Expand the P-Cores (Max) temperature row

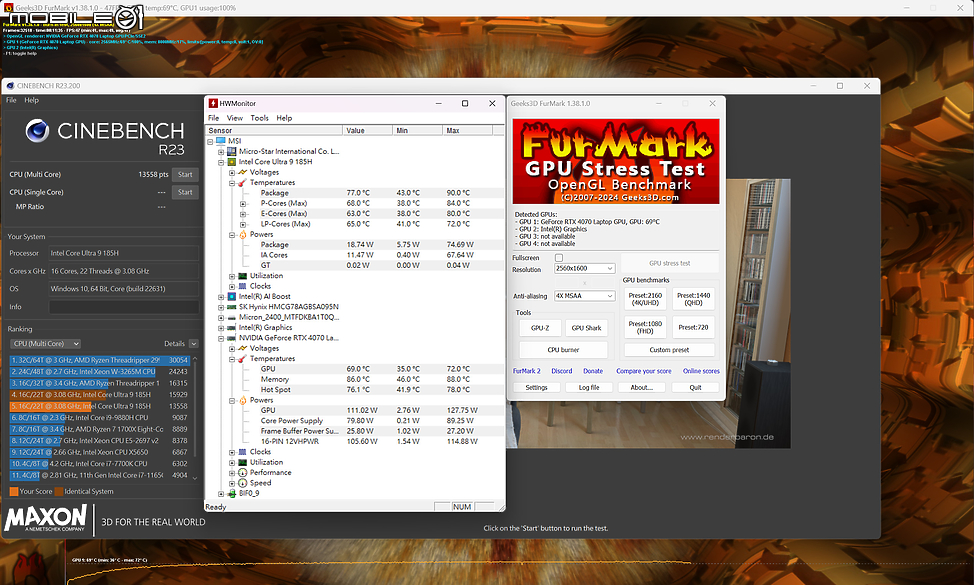(x=243, y=203)
